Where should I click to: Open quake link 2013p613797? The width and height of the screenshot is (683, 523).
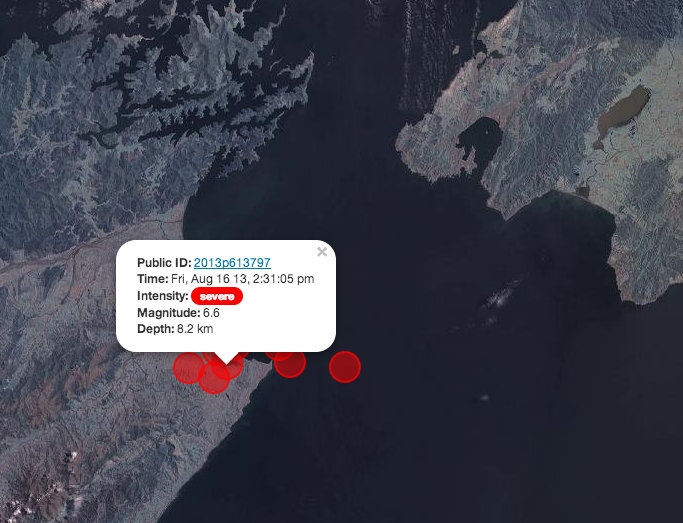coord(232,263)
